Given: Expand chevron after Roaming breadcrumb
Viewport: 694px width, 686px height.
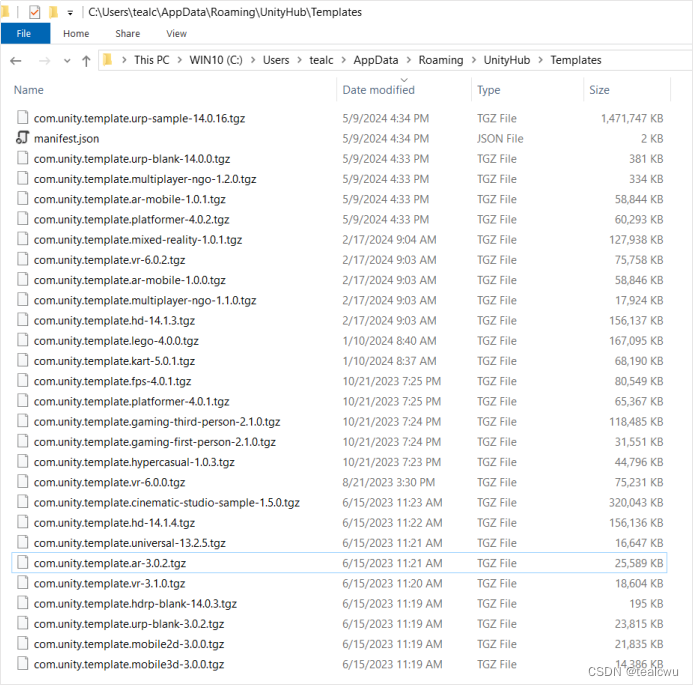Looking at the screenshot, I should (x=474, y=60).
